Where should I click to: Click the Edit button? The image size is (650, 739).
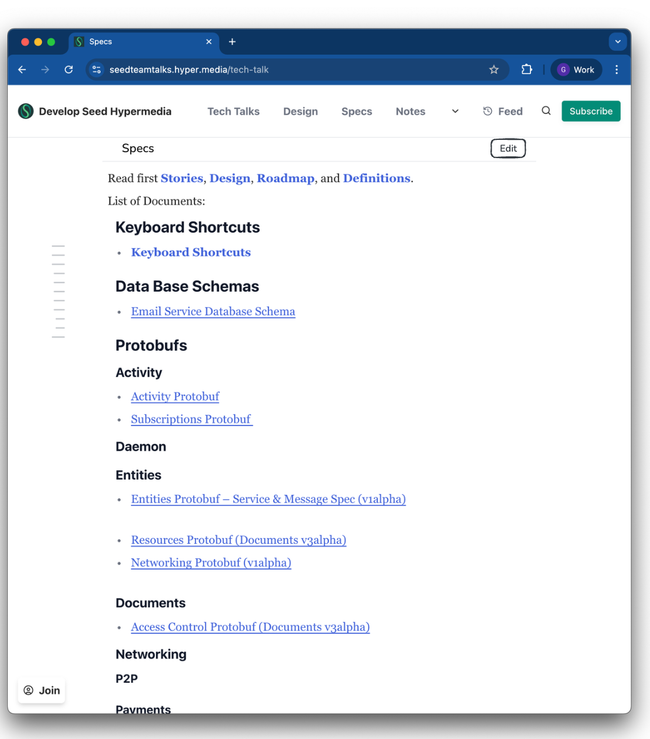[x=508, y=148]
